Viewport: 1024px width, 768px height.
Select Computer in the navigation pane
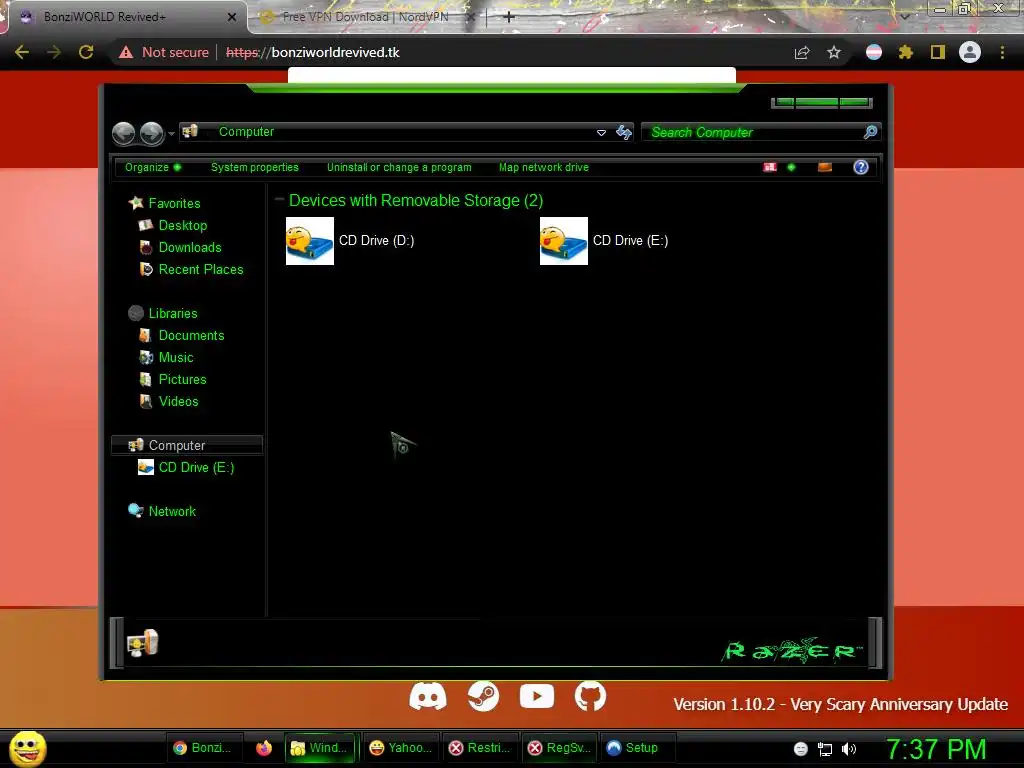coord(187,445)
